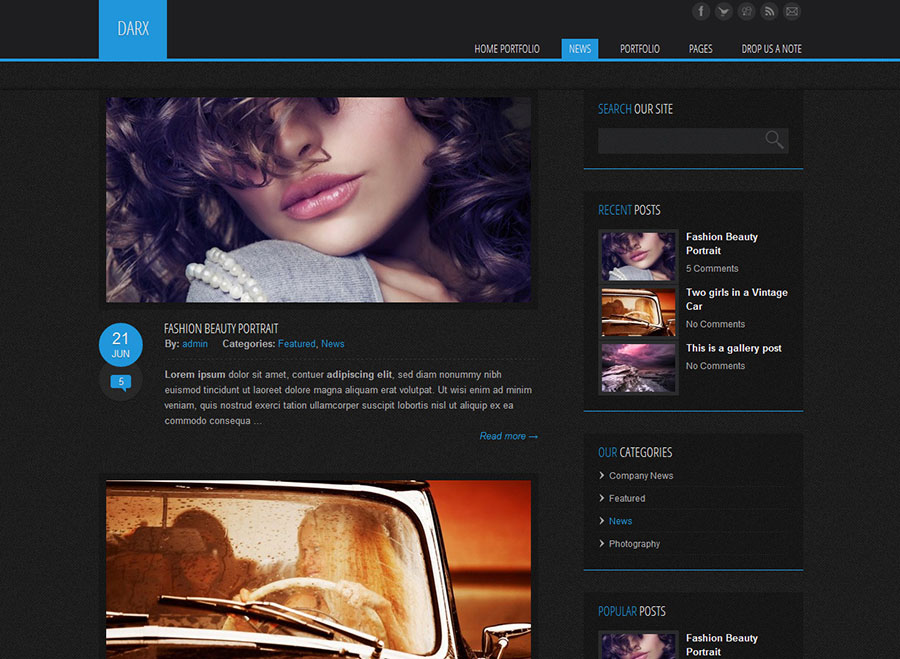This screenshot has height=659, width=900.
Task: Open the email envelope icon in header
Action: 792,11
